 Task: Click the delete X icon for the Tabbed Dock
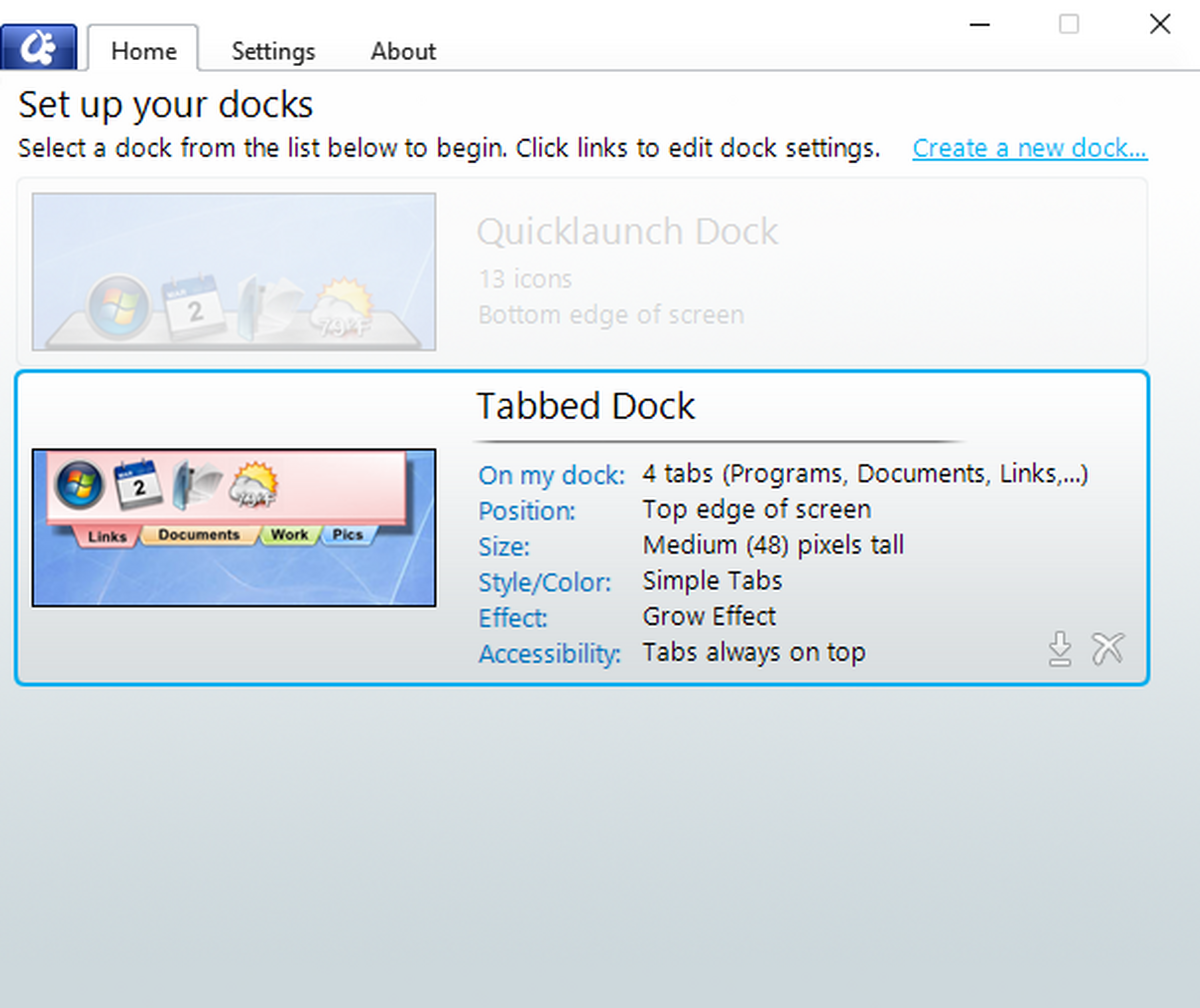point(1108,649)
